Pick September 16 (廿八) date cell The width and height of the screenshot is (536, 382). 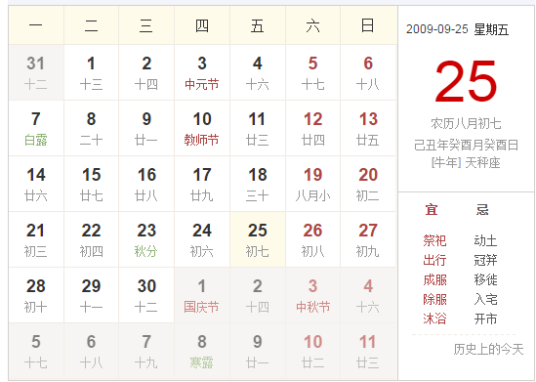[x=147, y=184]
